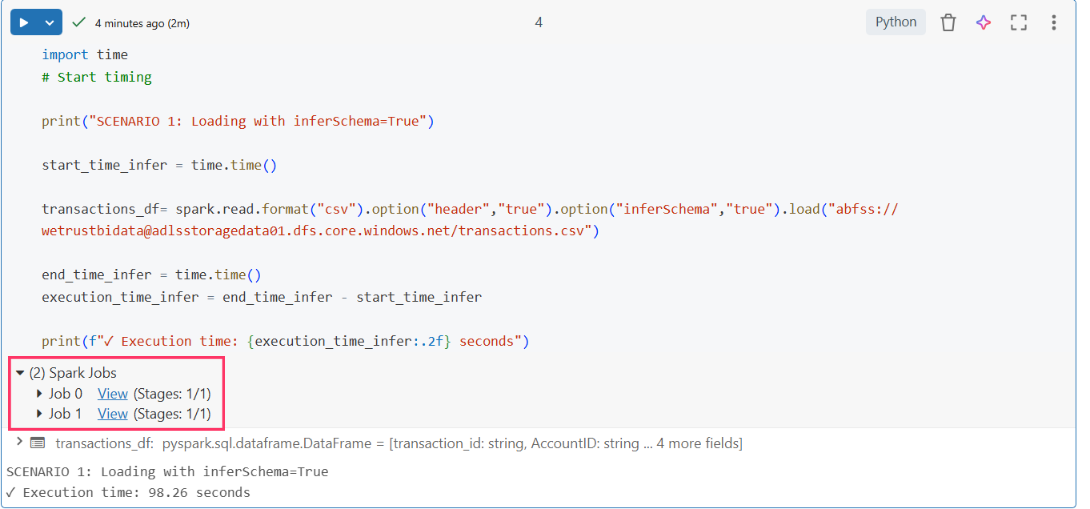Open the run options dropdown arrow
The height and width of the screenshot is (509, 1090).
(x=49, y=22)
